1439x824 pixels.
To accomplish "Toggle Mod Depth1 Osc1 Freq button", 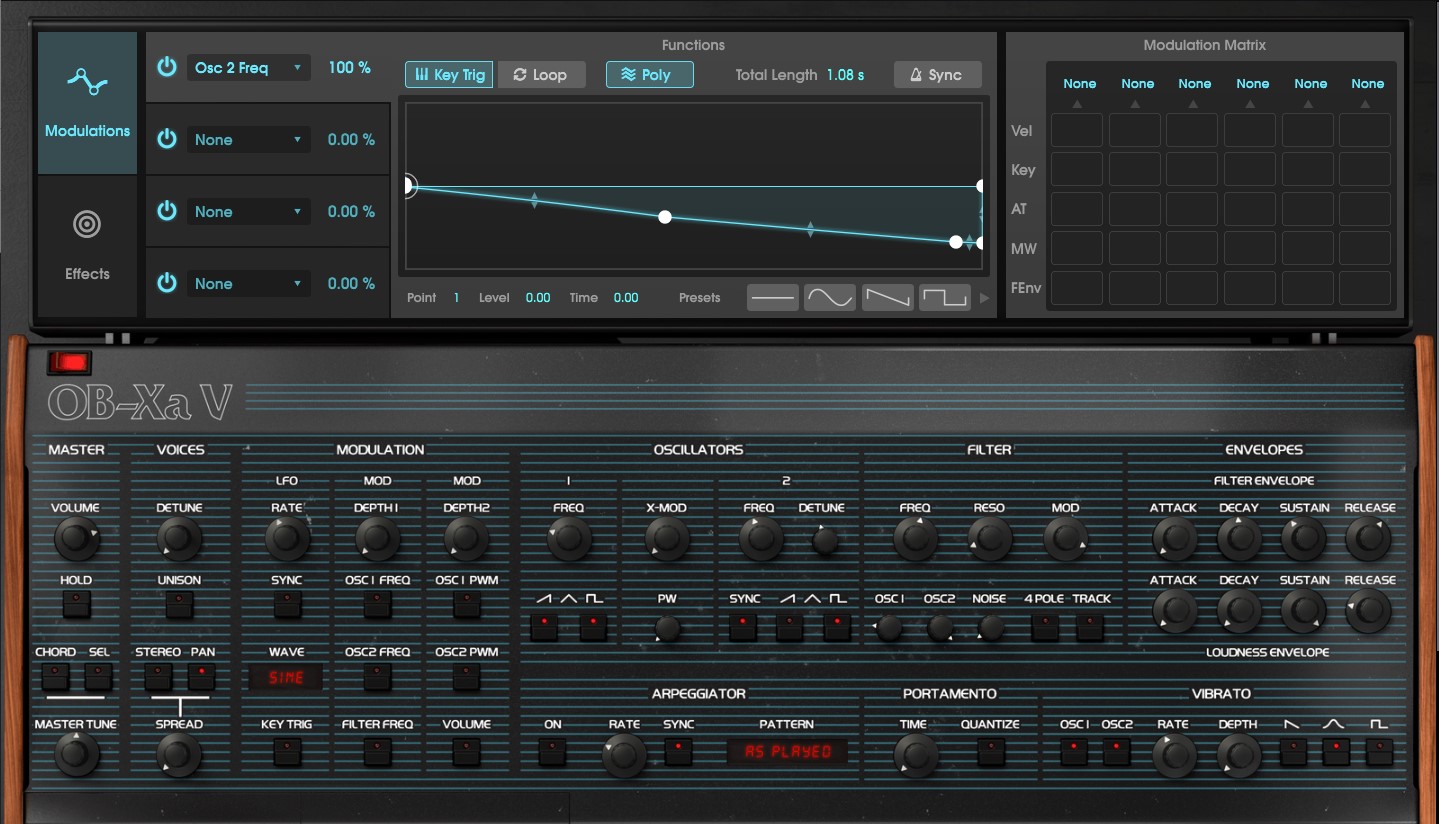I will click(377, 605).
